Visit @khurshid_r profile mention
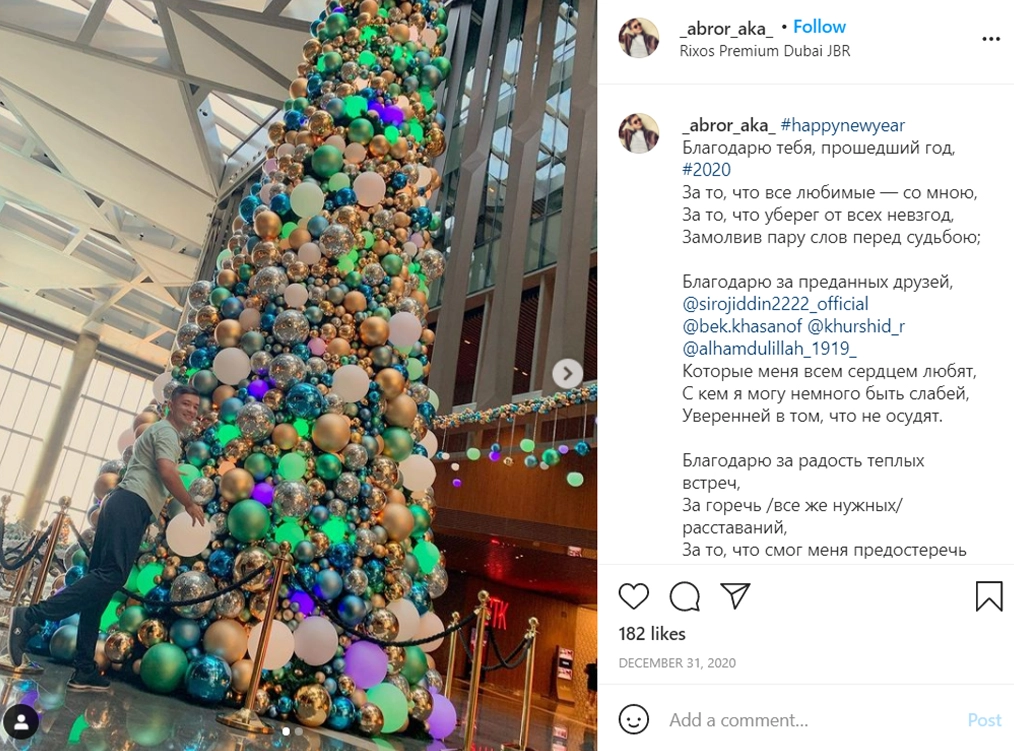 (856, 326)
